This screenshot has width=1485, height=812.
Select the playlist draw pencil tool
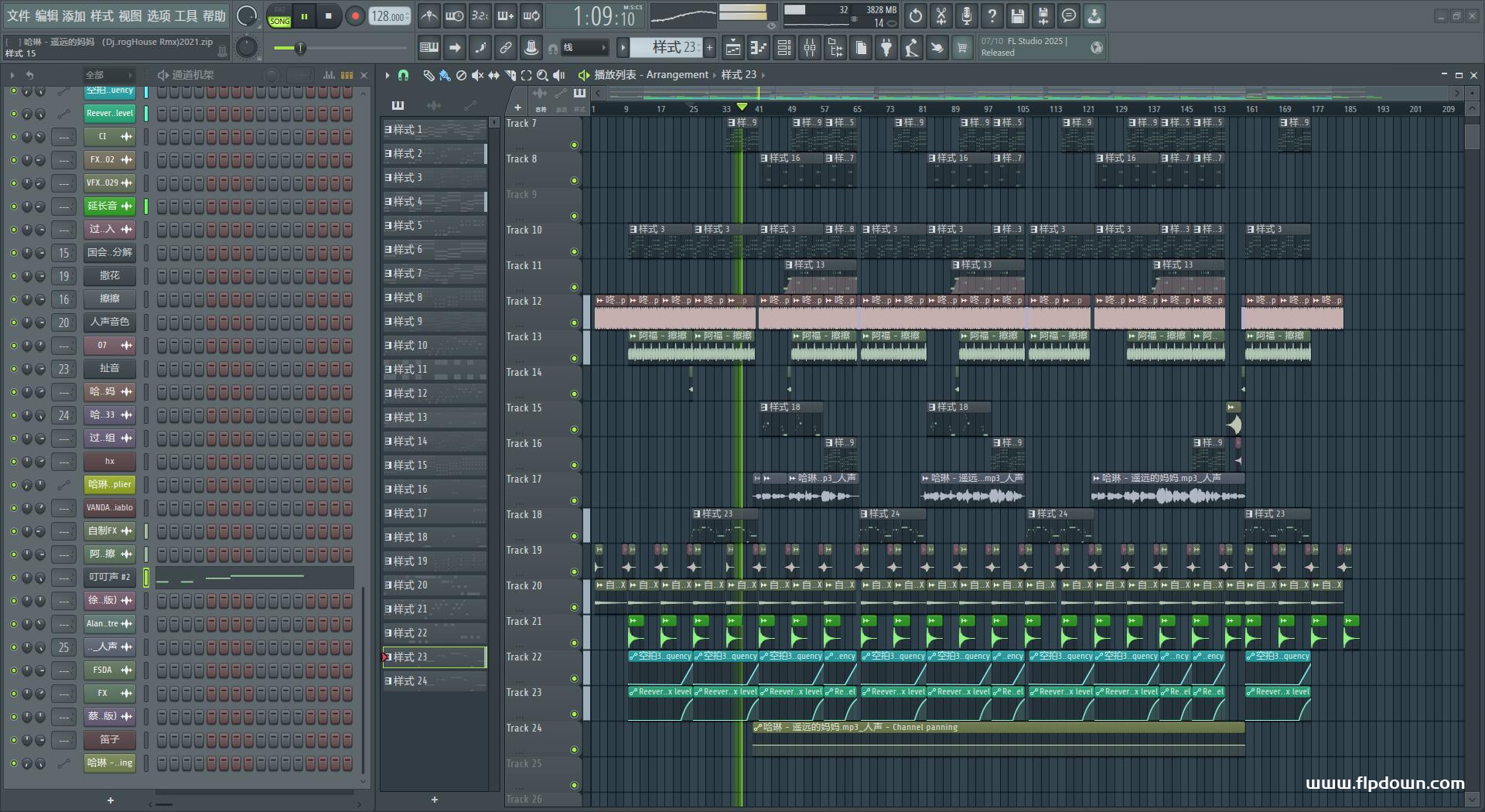pyautogui.click(x=428, y=75)
